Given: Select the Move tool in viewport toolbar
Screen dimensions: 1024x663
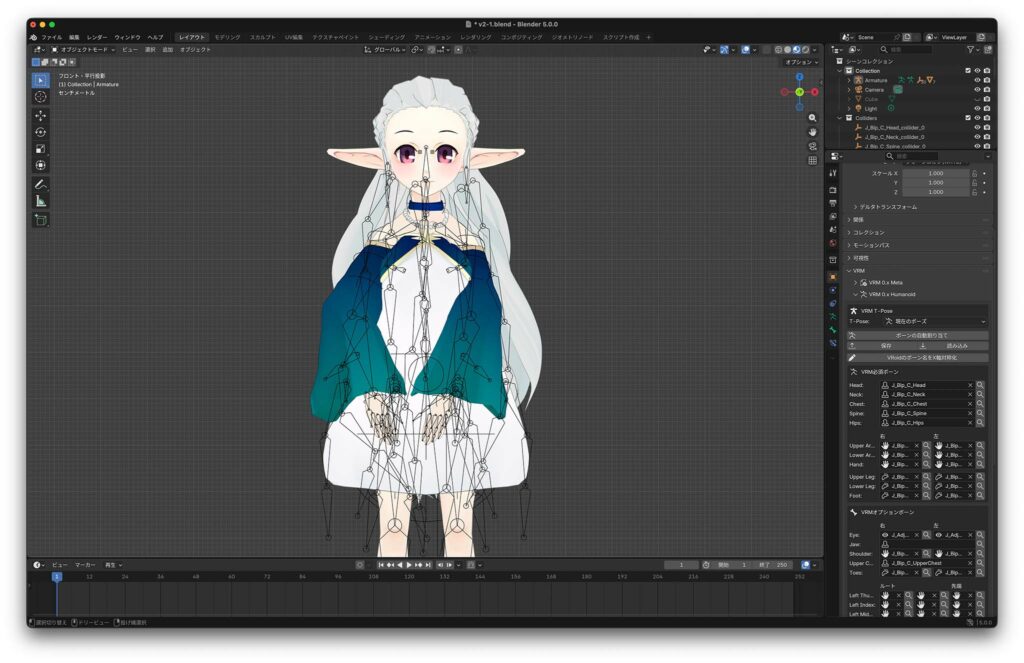Looking at the screenshot, I should tap(40, 115).
